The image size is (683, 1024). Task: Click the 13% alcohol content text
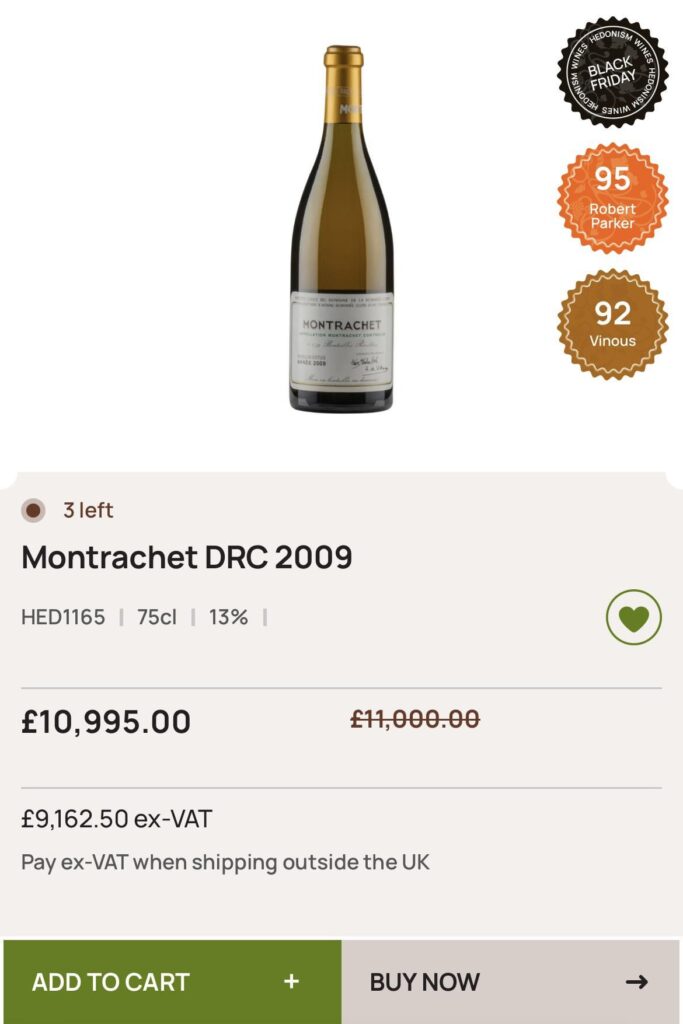(x=228, y=617)
